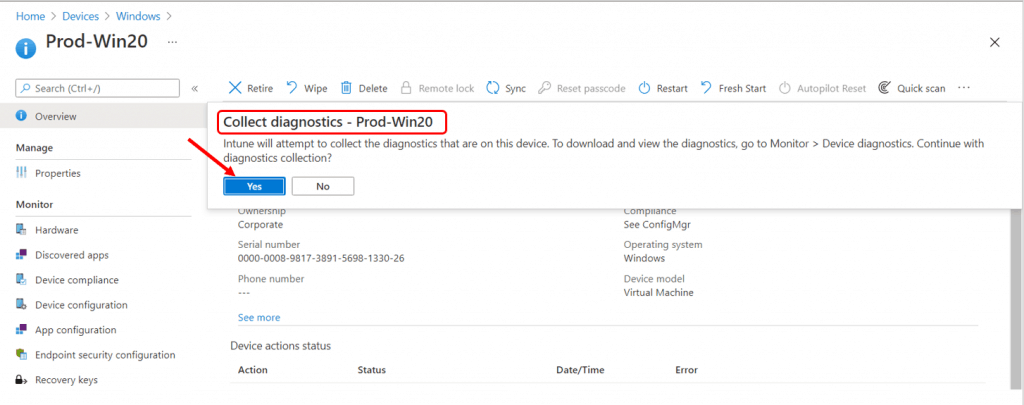
Task: Click the Quick scan icon
Action: tap(885, 88)
